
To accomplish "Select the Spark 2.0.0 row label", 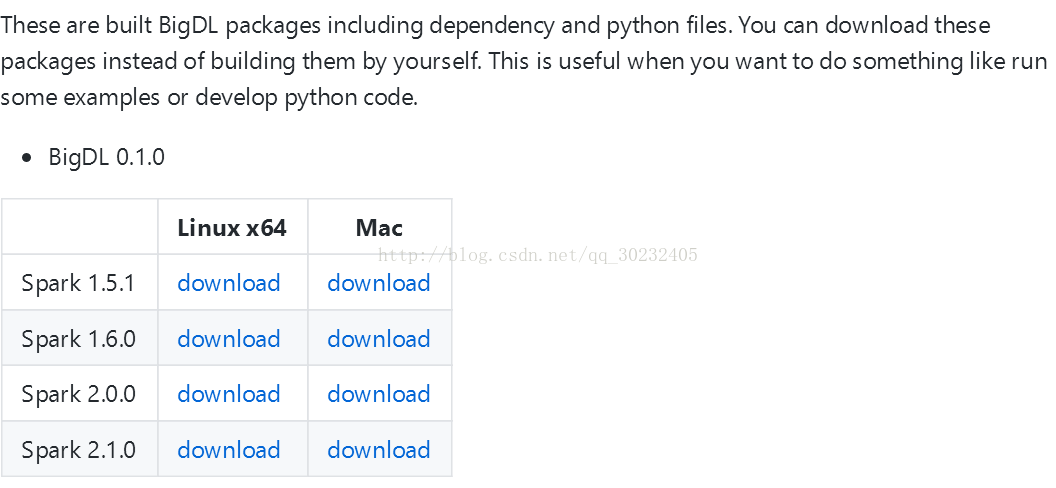I will (x=78, y=394).
